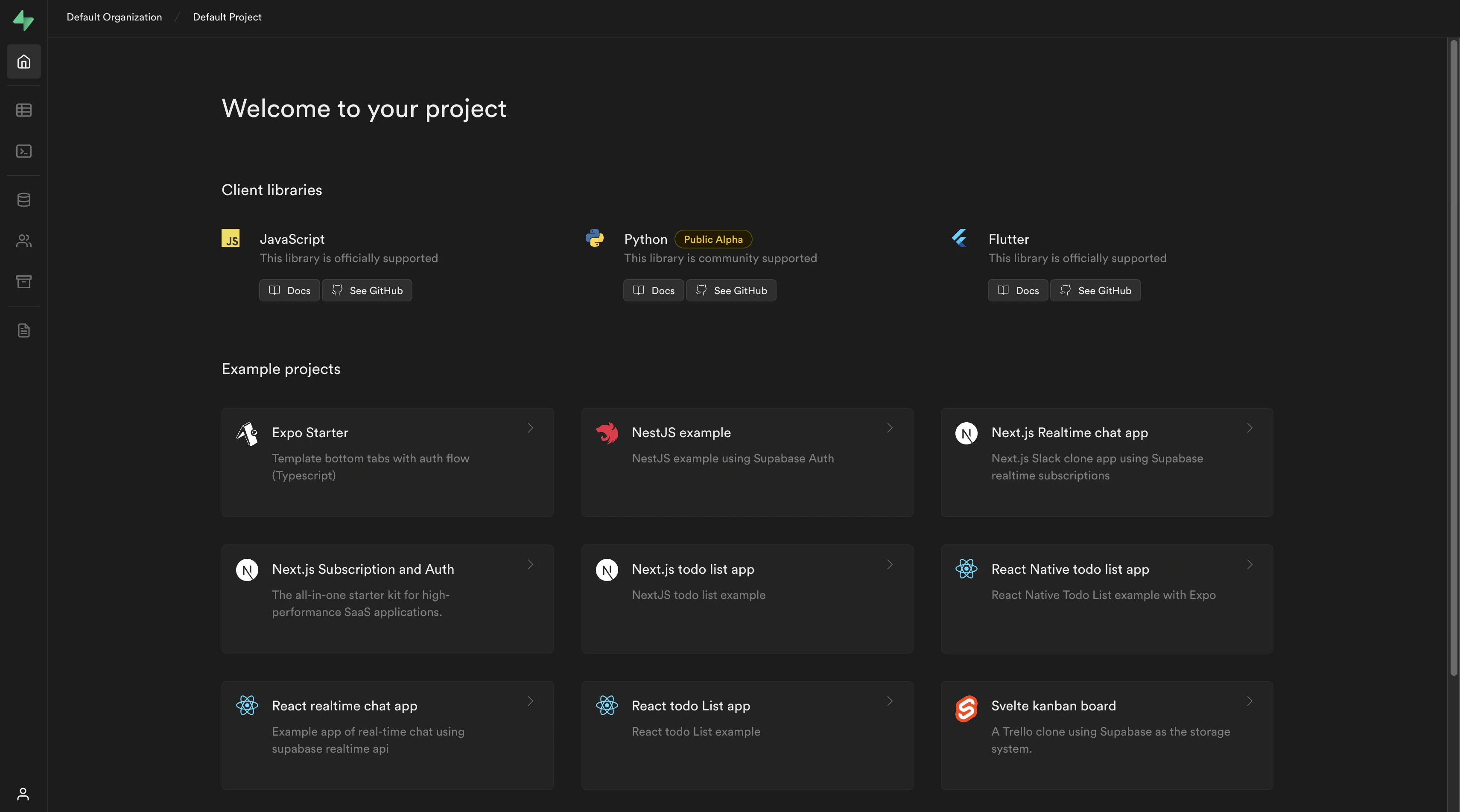
Task: Click the JavaScript JS logo icon
Action: click(231, 238)
